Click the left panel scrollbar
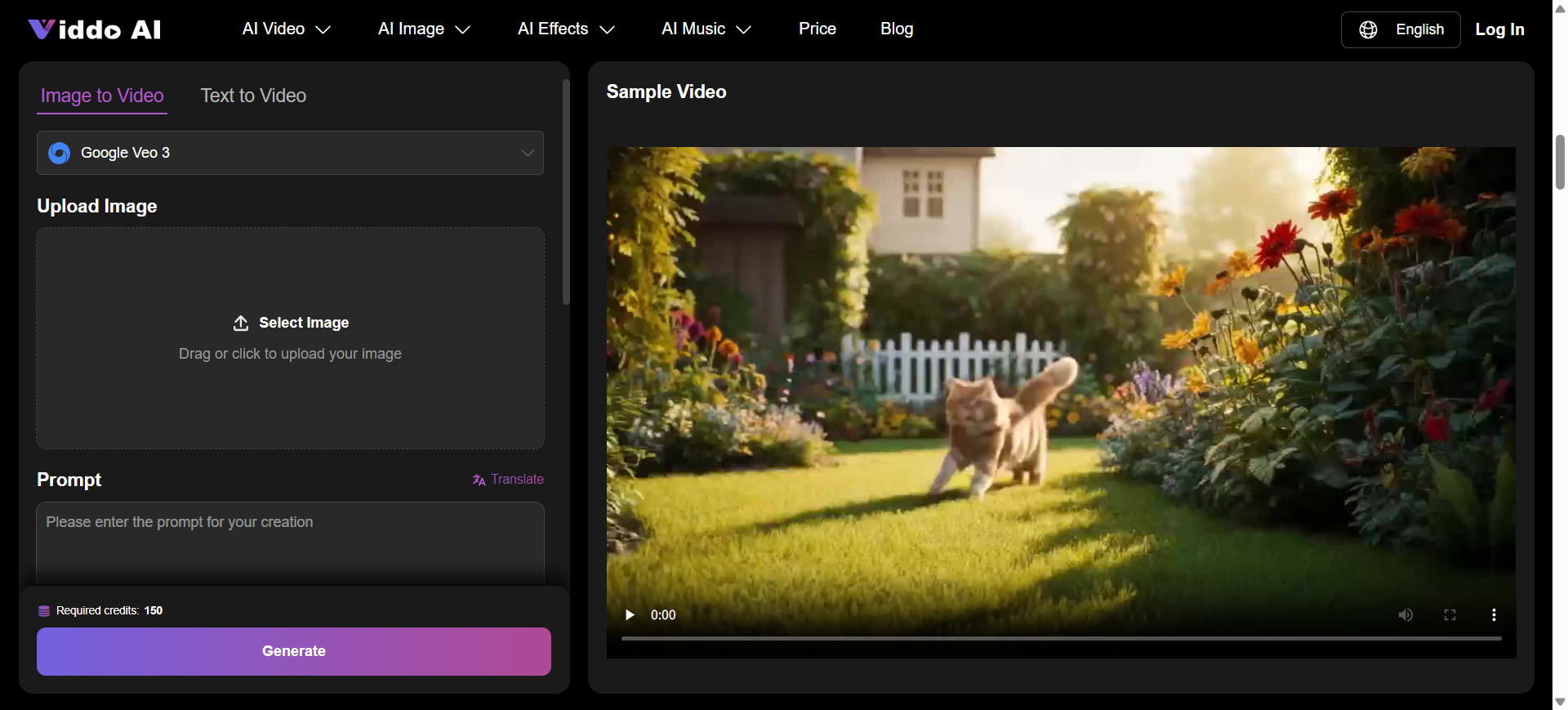The width and height of the screenshot is (1568, 710). pyautogui.click(x=566, y=192)
